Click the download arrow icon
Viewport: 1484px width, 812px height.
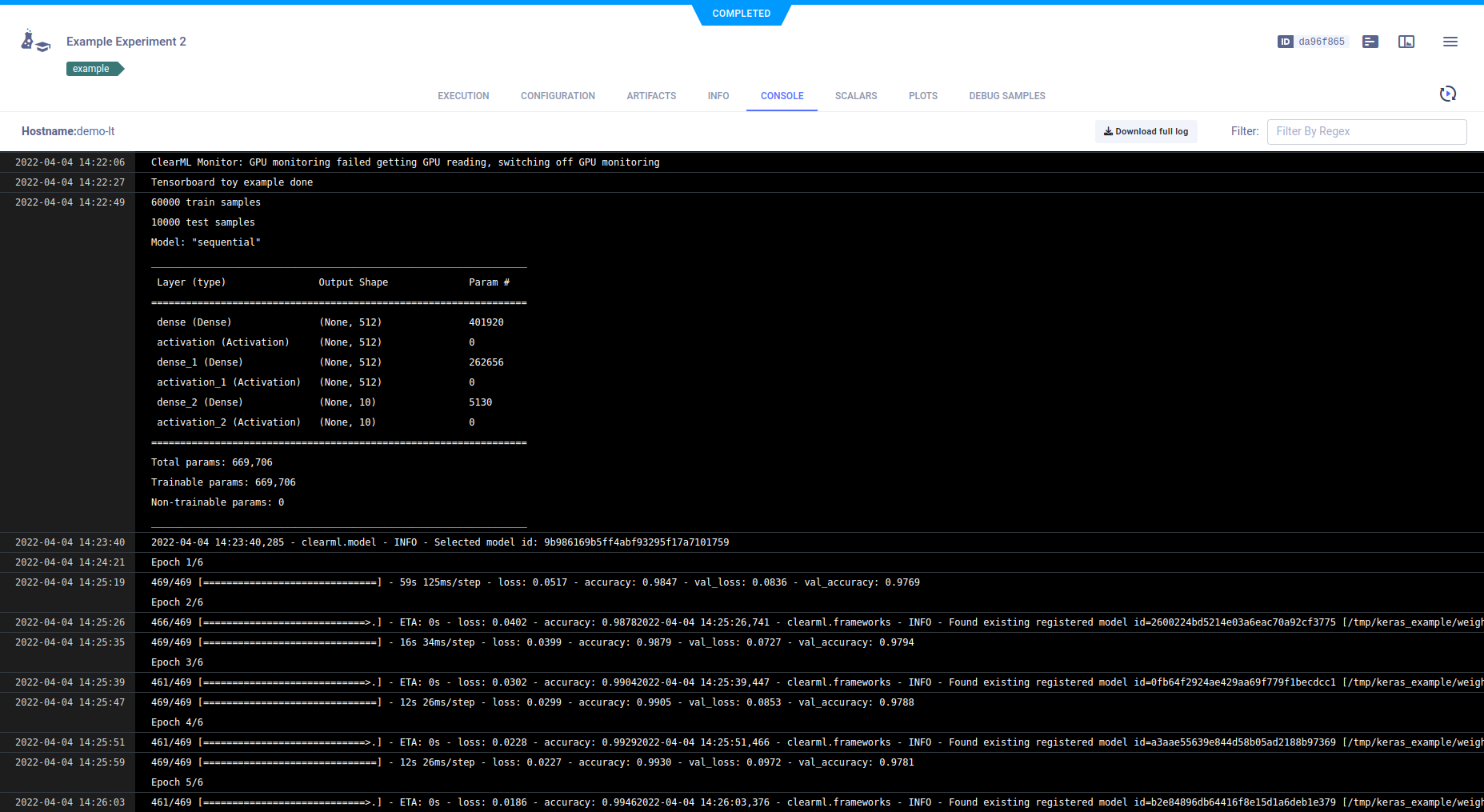[x=1108, y=131]
